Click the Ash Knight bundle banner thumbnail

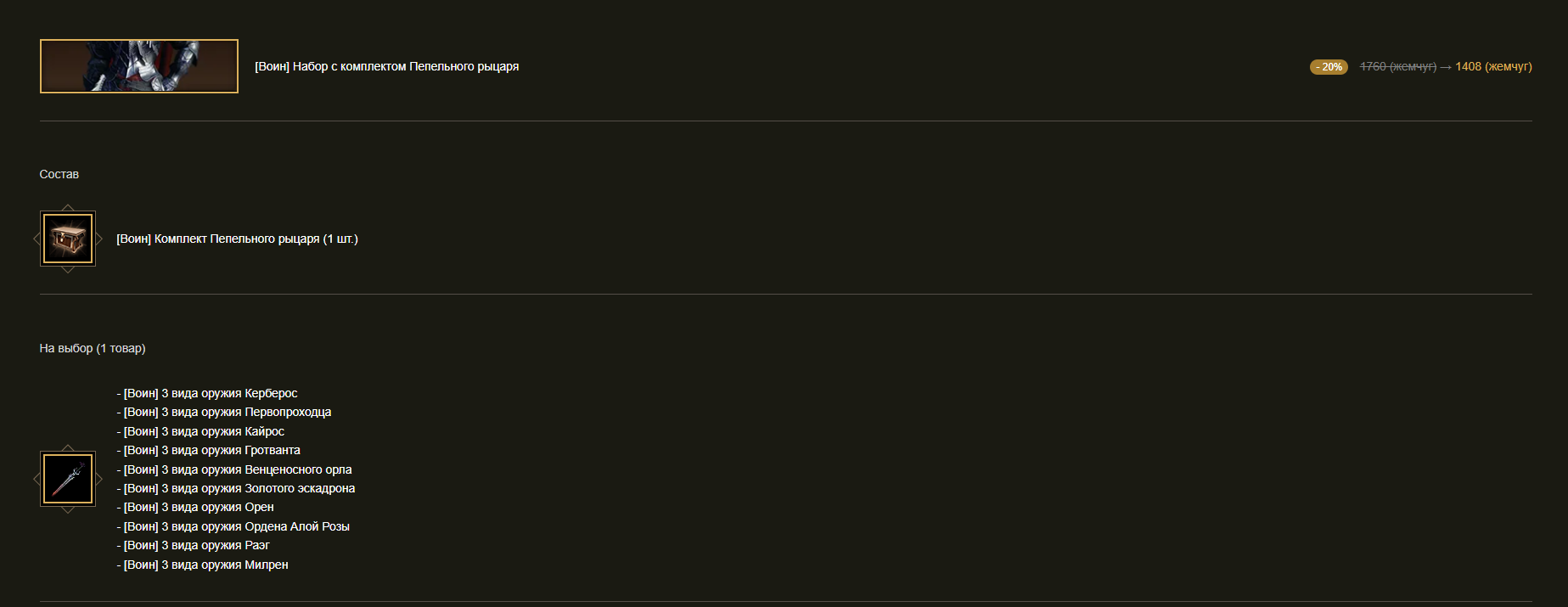pos(139,66)
